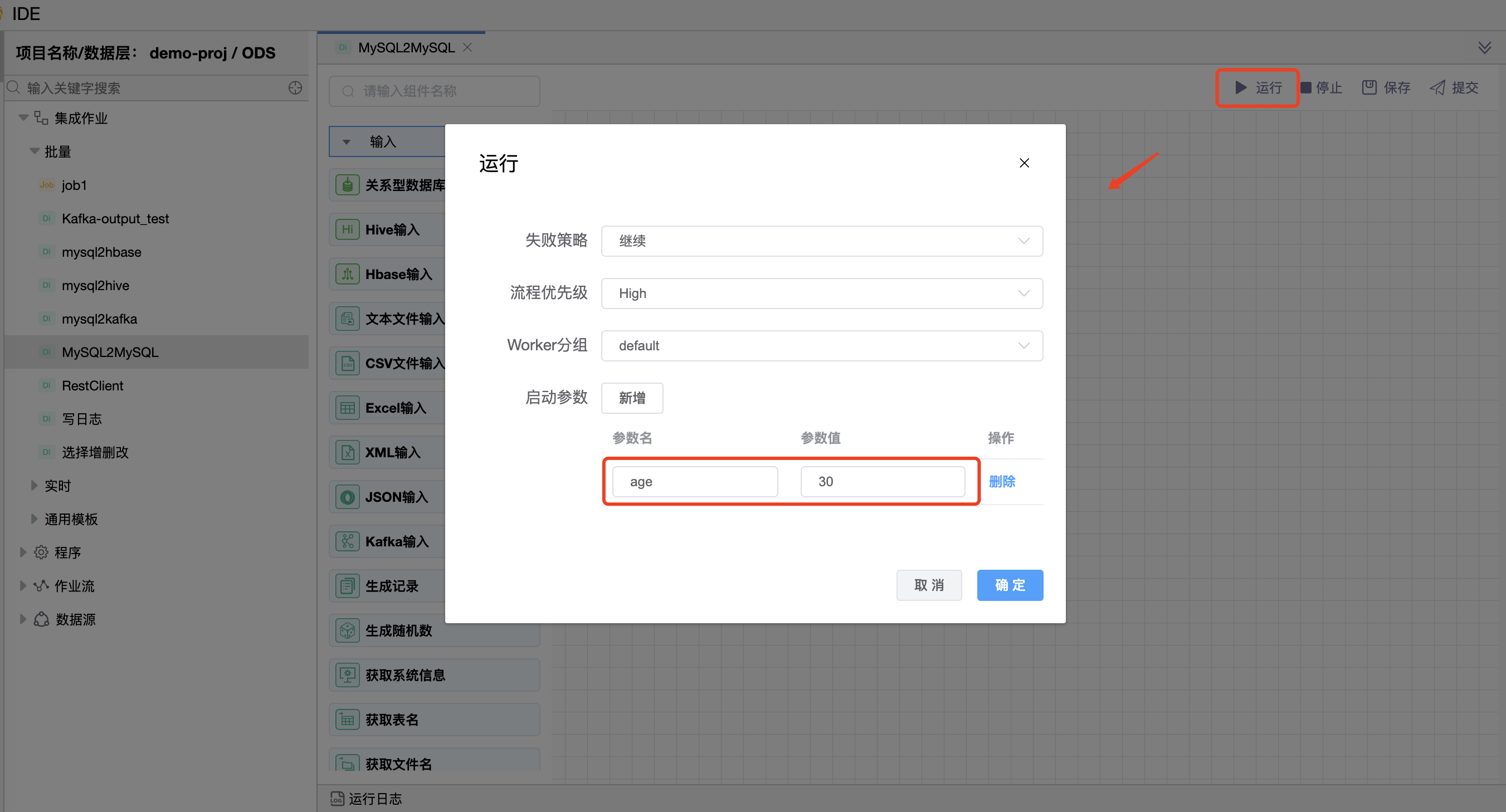The width and height of the screenshot is (1506, 812).
Task: Open the 失败策略 dropdown
Action: click(821, 241)
